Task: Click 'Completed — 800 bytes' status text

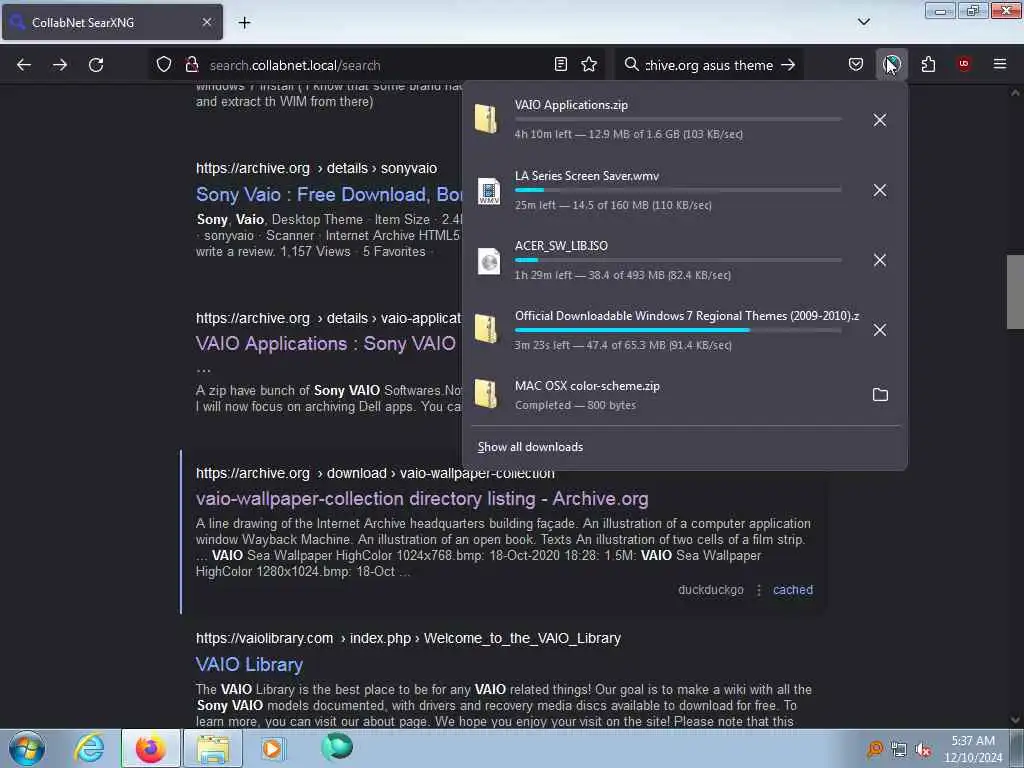Action: (x=575, y=405)
